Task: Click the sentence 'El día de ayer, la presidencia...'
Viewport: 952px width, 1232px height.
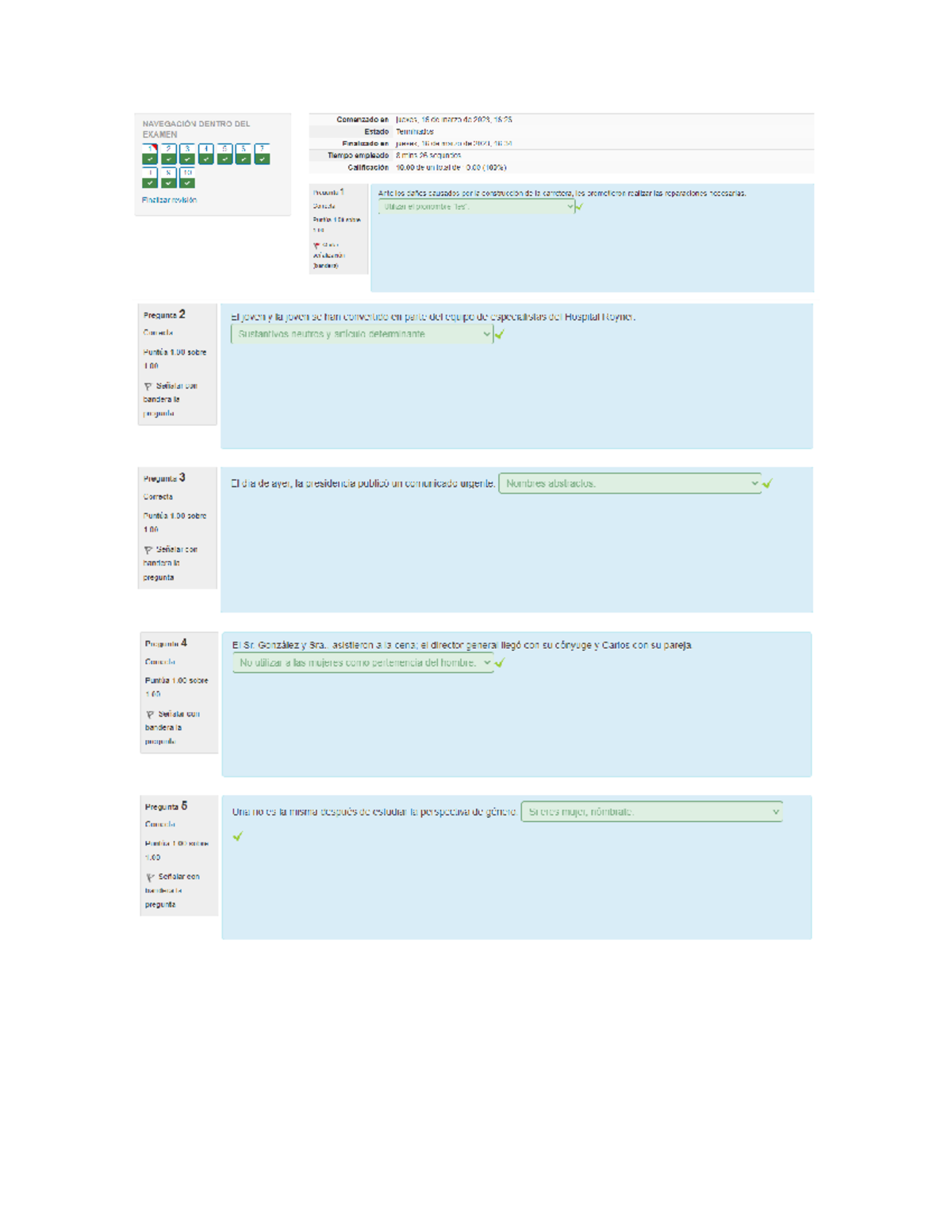Action: 363,483
